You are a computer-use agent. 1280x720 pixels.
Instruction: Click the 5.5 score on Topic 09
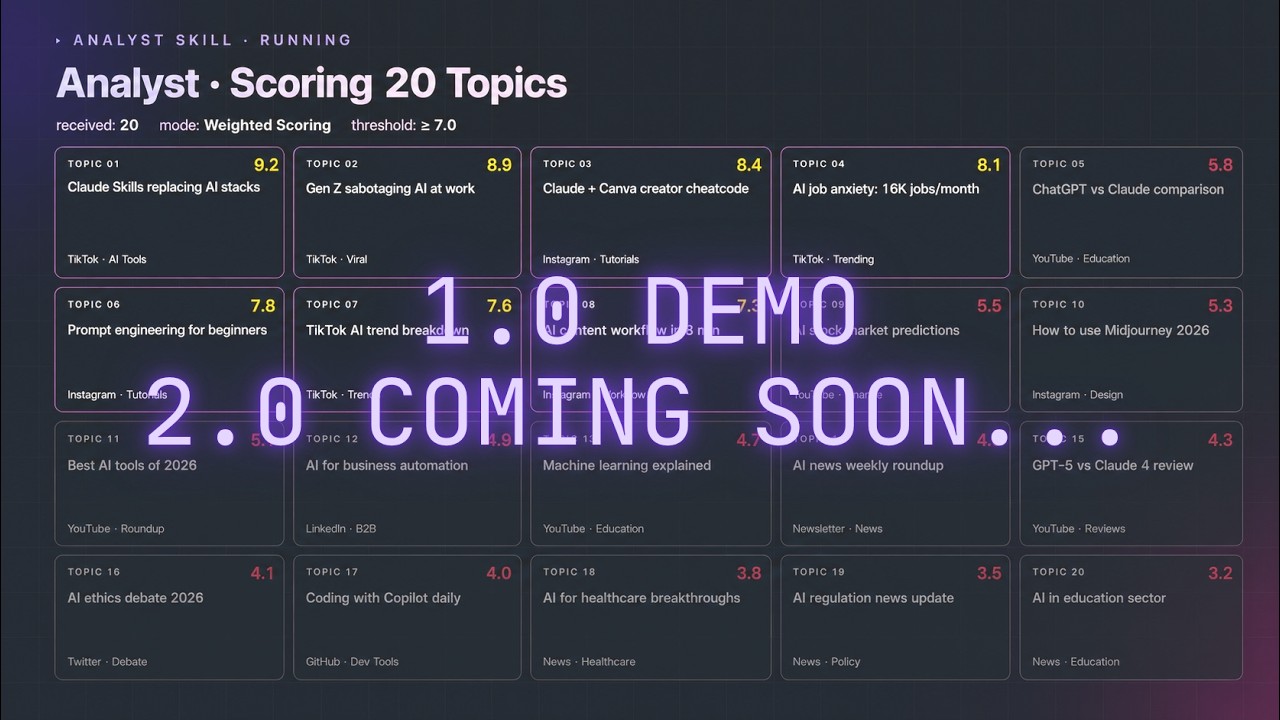coord(989,306)
